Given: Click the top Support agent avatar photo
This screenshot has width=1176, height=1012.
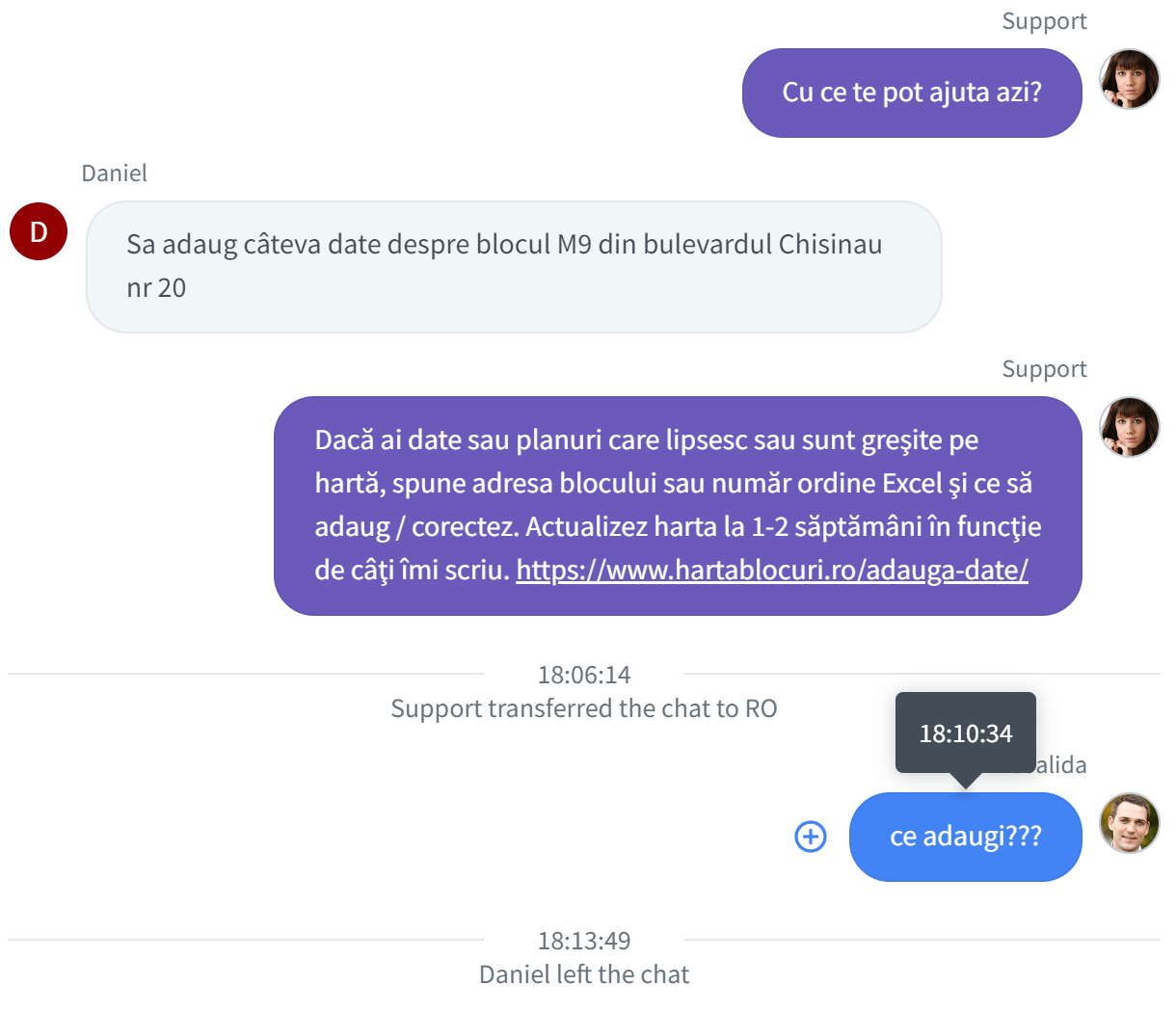Looking at the screenshot, I should (x=1130, y=79).
